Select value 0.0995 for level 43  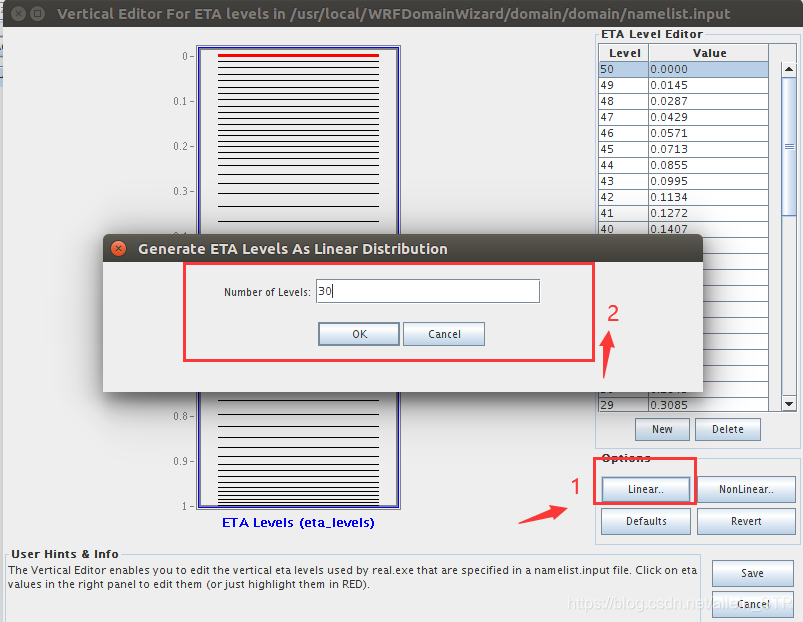tap(708, 181)
